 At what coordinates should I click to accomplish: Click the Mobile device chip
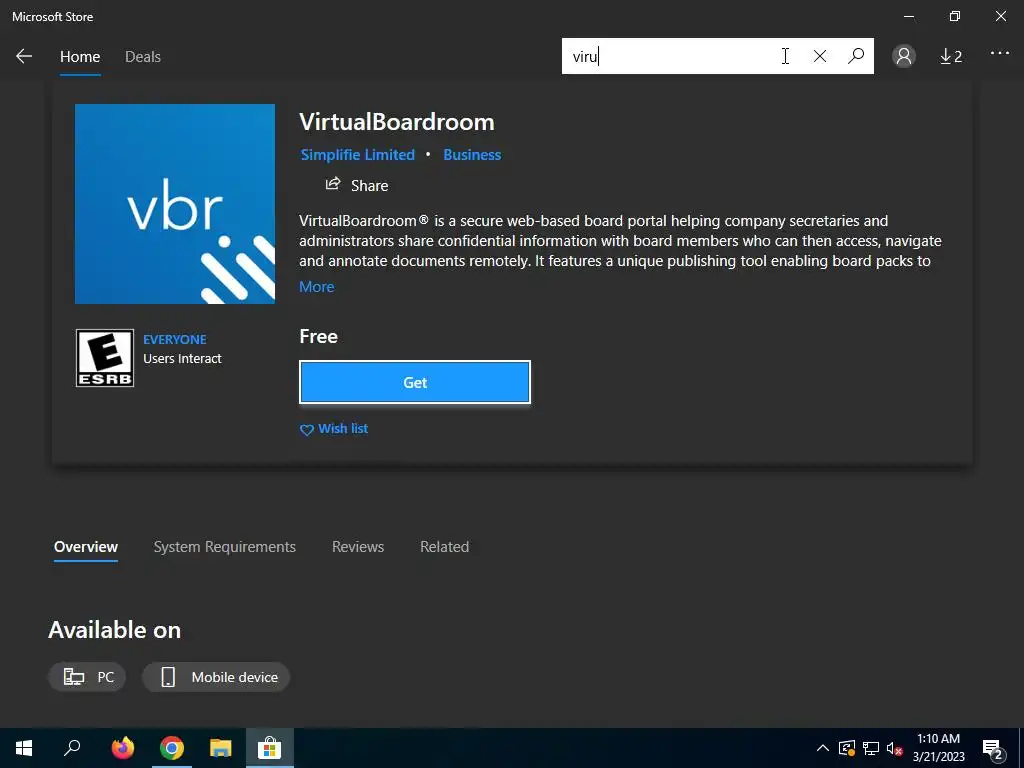(x=216, y=677)
